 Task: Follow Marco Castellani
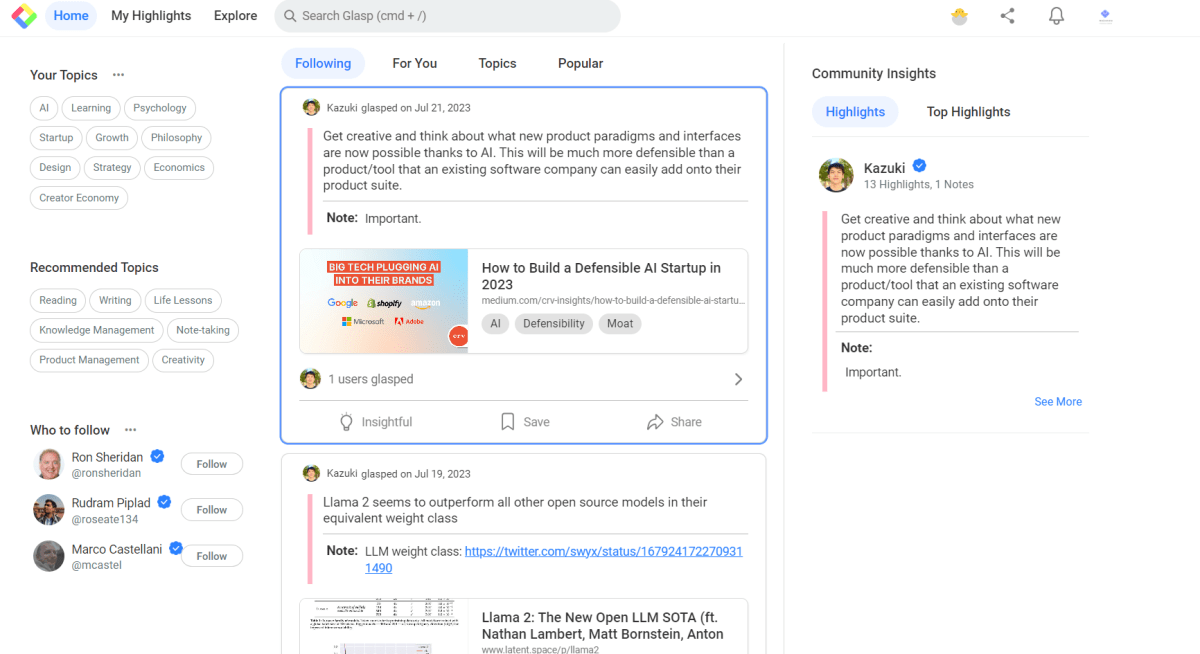212,556
